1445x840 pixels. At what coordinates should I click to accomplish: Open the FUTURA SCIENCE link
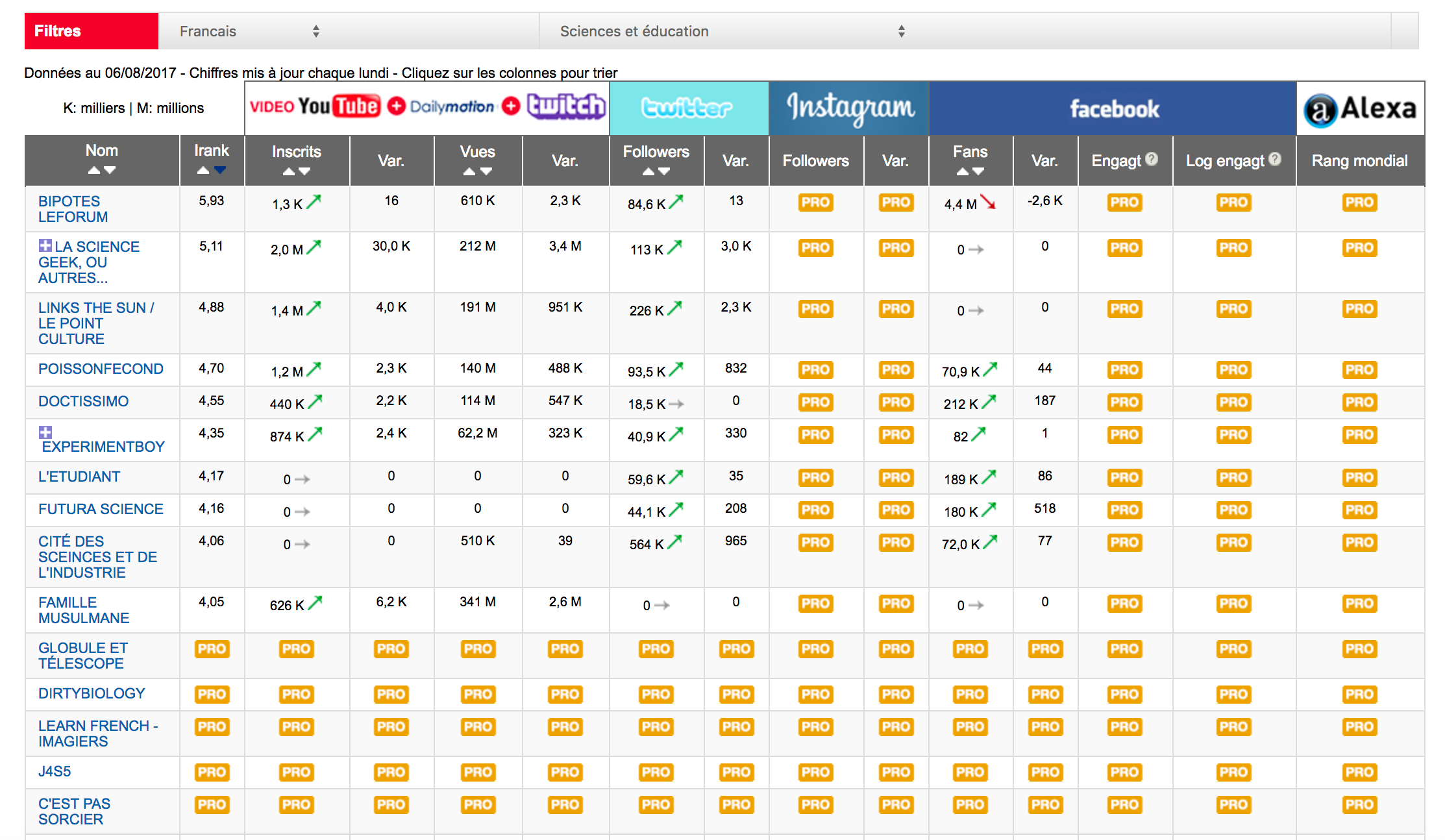point(101,509)
